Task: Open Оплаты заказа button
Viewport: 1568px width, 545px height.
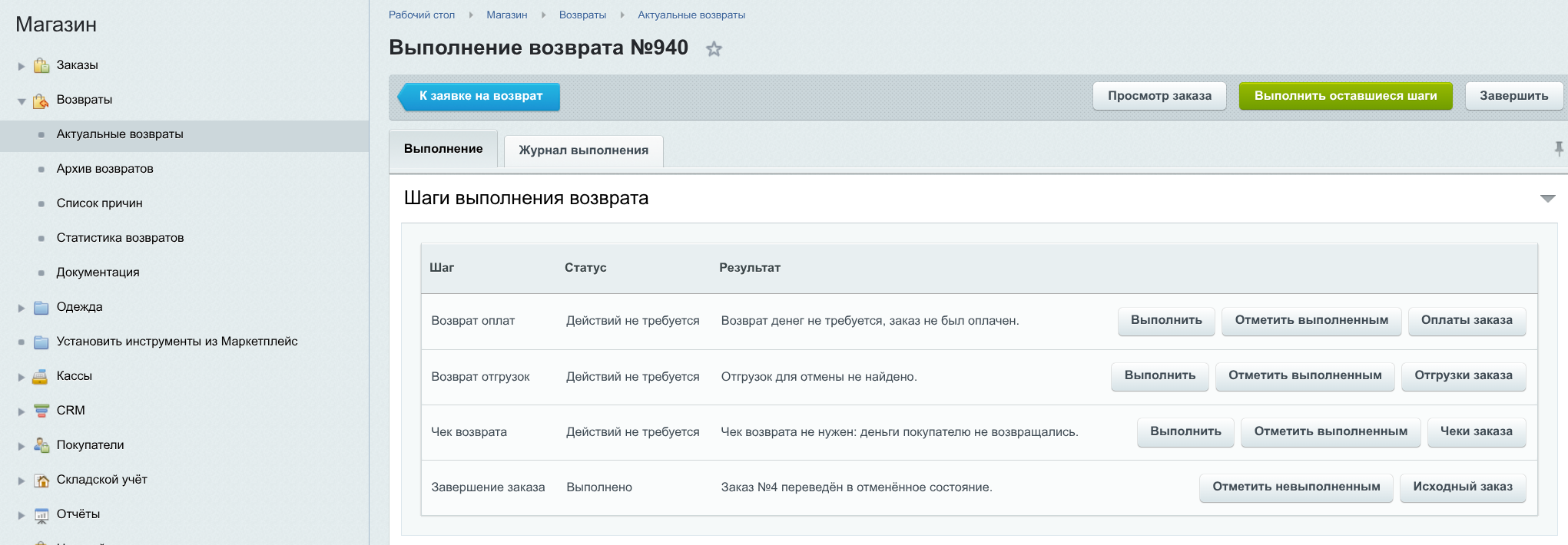Action: [1467, 321]
